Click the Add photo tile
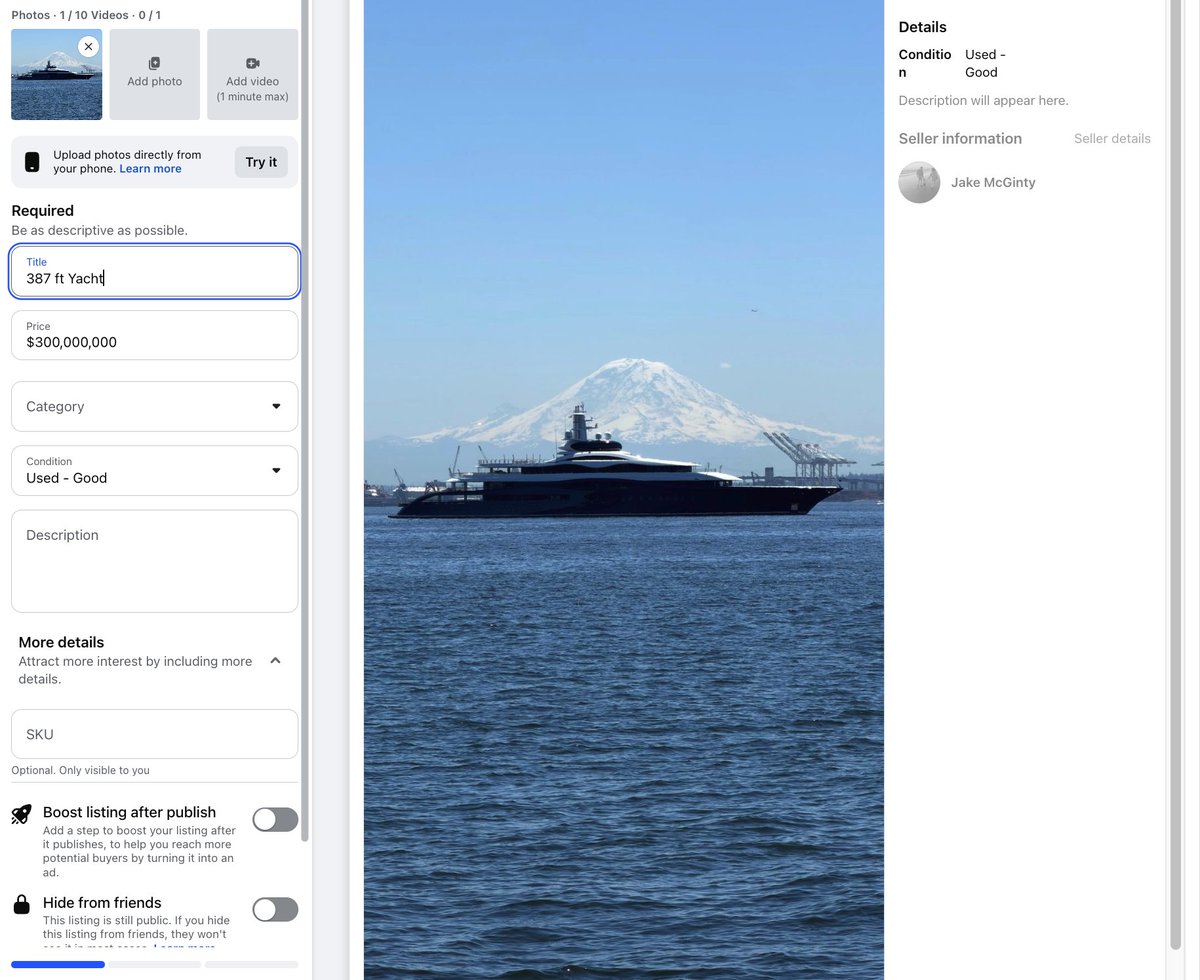Image resolution: width=1200 pixels, height=980 pixels. click(x=154, y=74)
